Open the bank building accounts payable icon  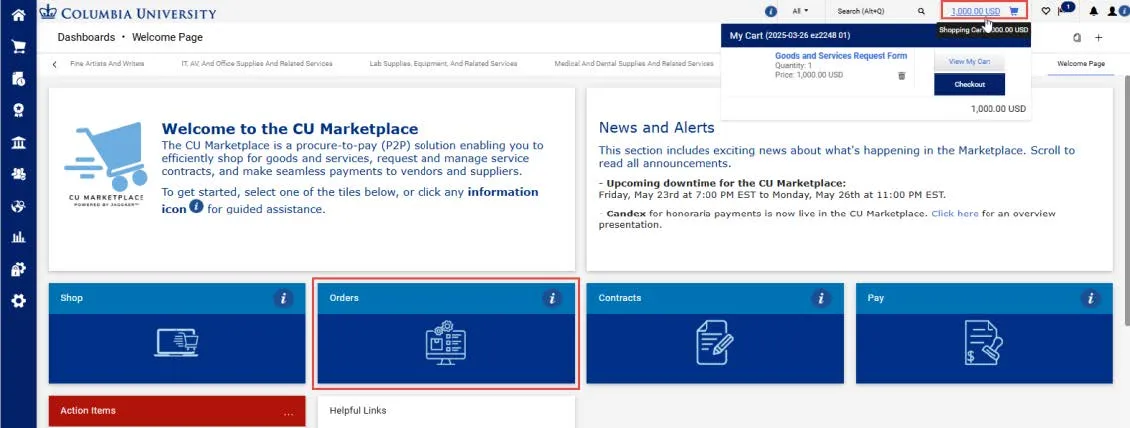(18, 143)
